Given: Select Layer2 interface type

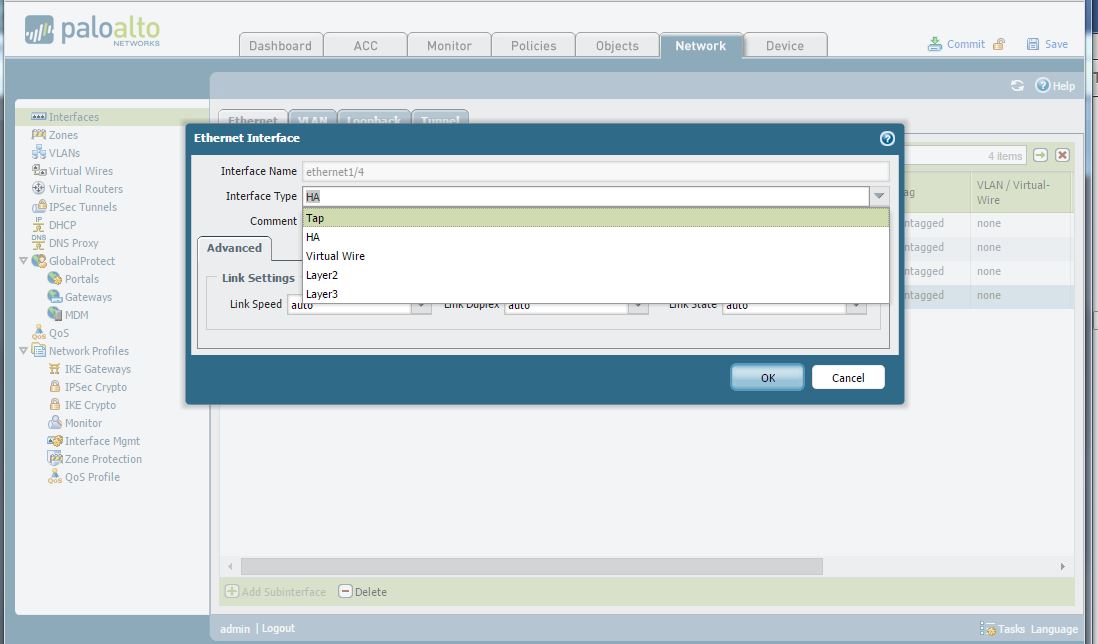Looking at the screenshot, I should tap(596, 274).
